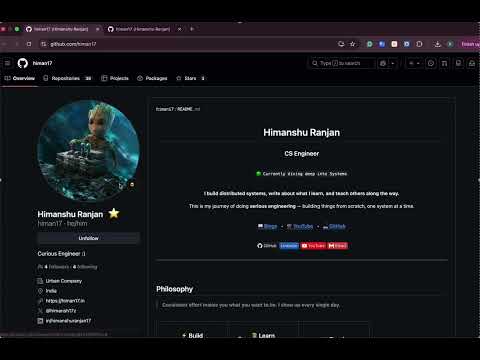Click the 'CS Engineer' subtitle text
The height and width of the screenshot is (360, 480).
point(302,154)
